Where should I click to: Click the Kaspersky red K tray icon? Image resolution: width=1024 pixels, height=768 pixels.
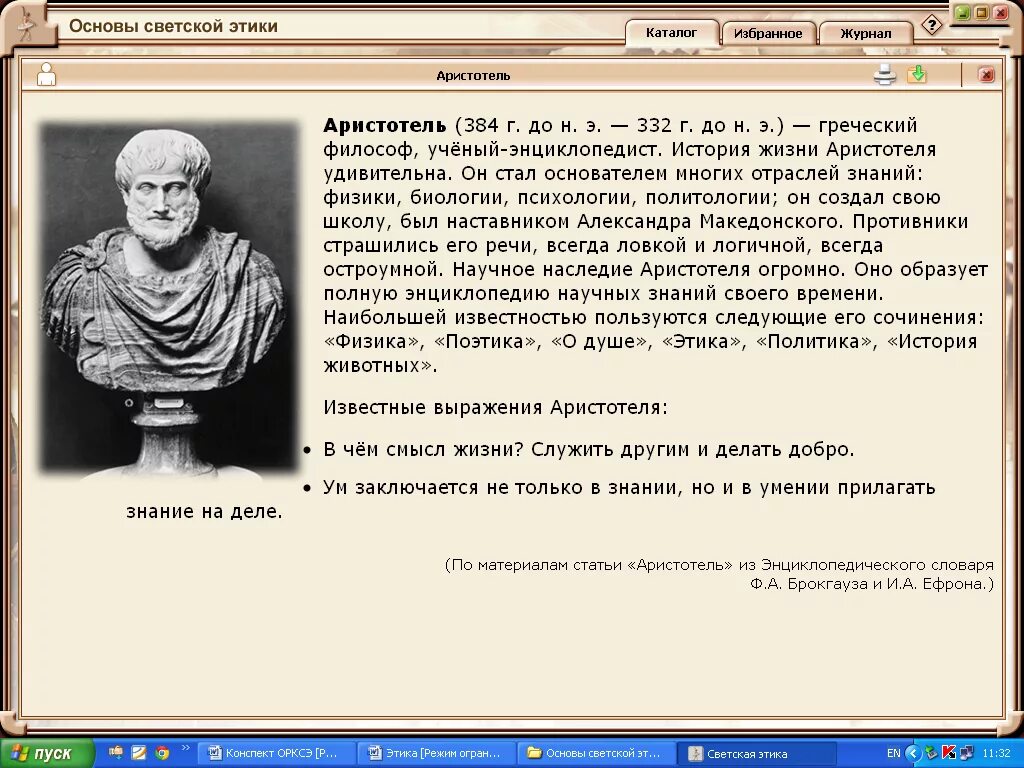pos(949,753)
